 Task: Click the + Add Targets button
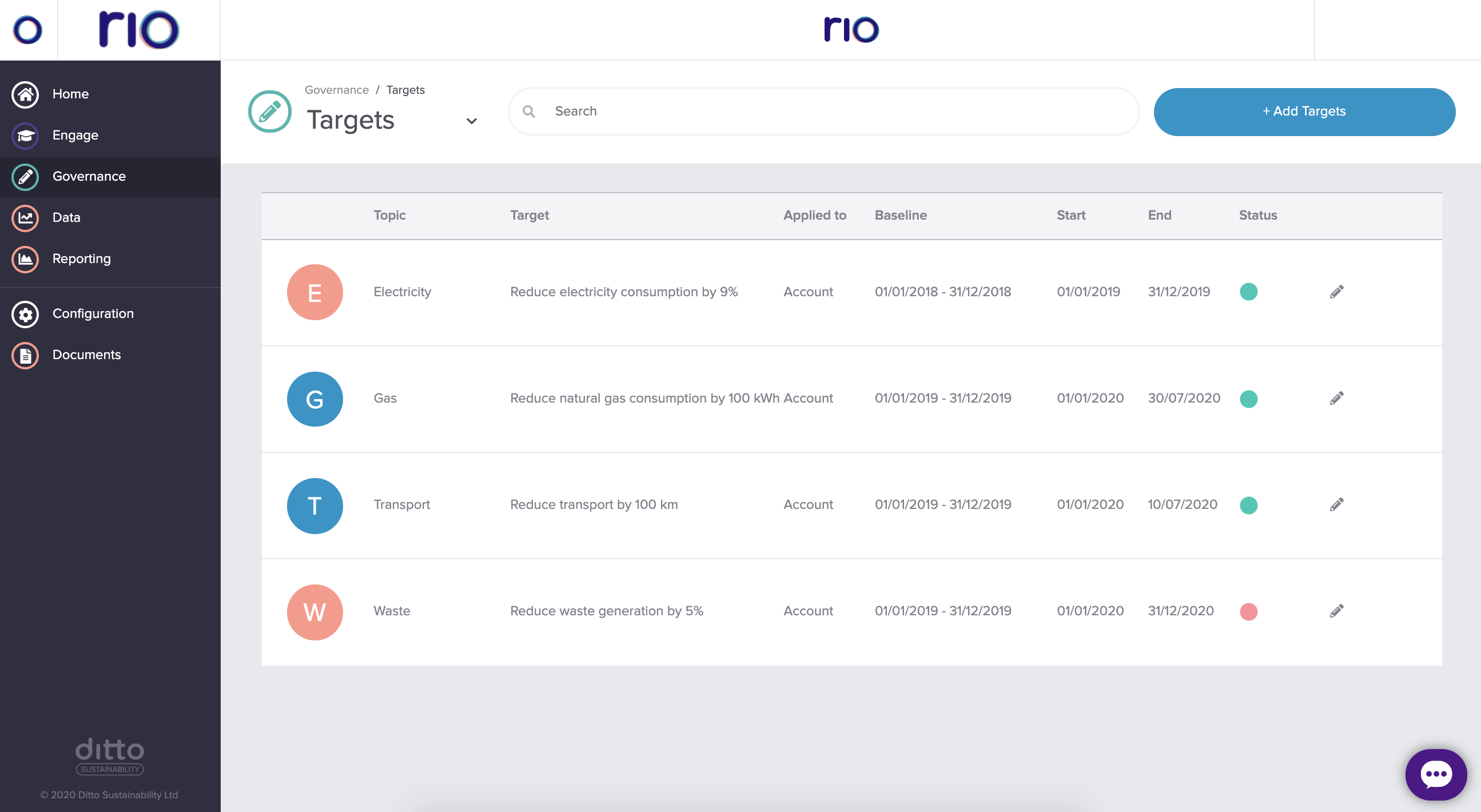[1304, 112]
